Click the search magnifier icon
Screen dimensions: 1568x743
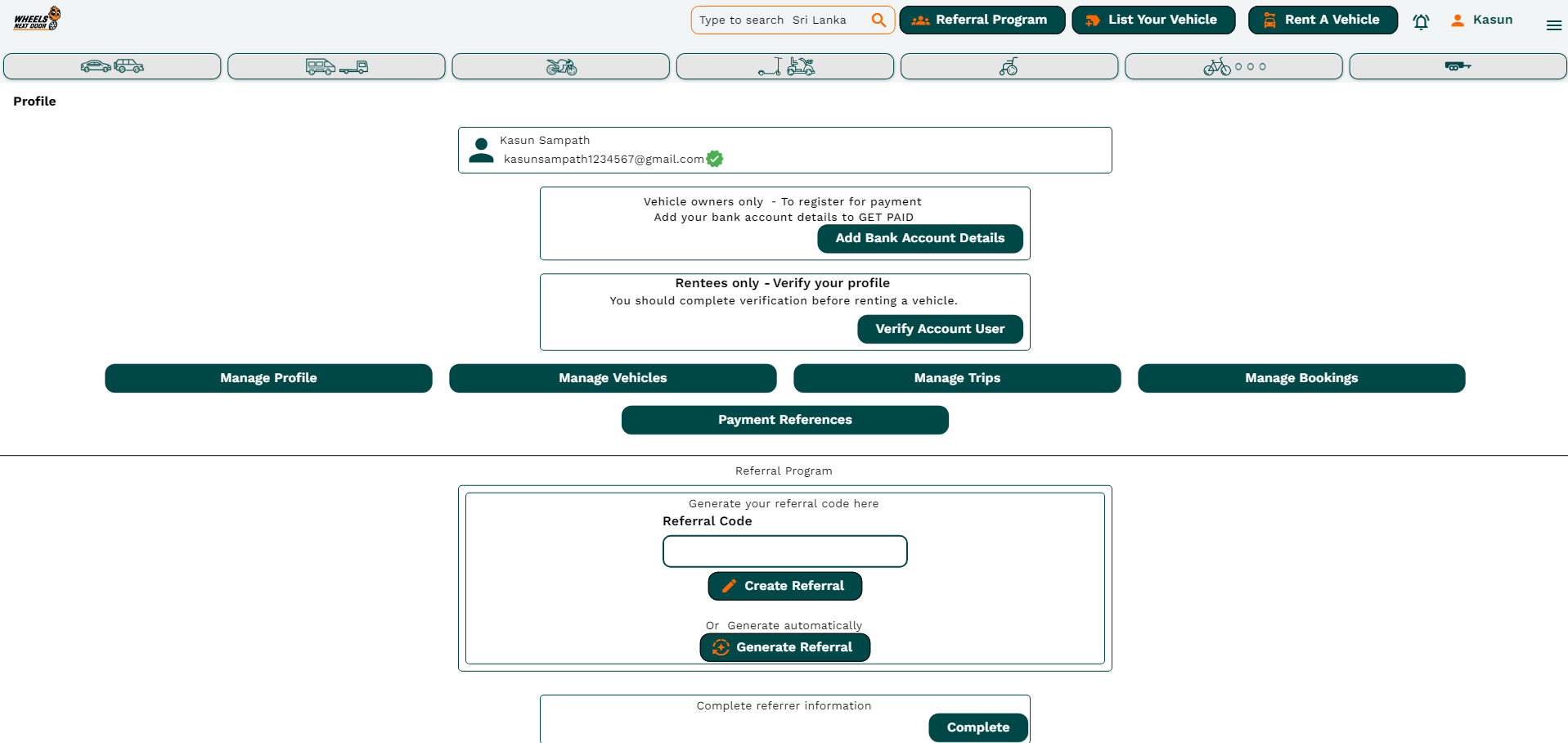click(878, 20)
